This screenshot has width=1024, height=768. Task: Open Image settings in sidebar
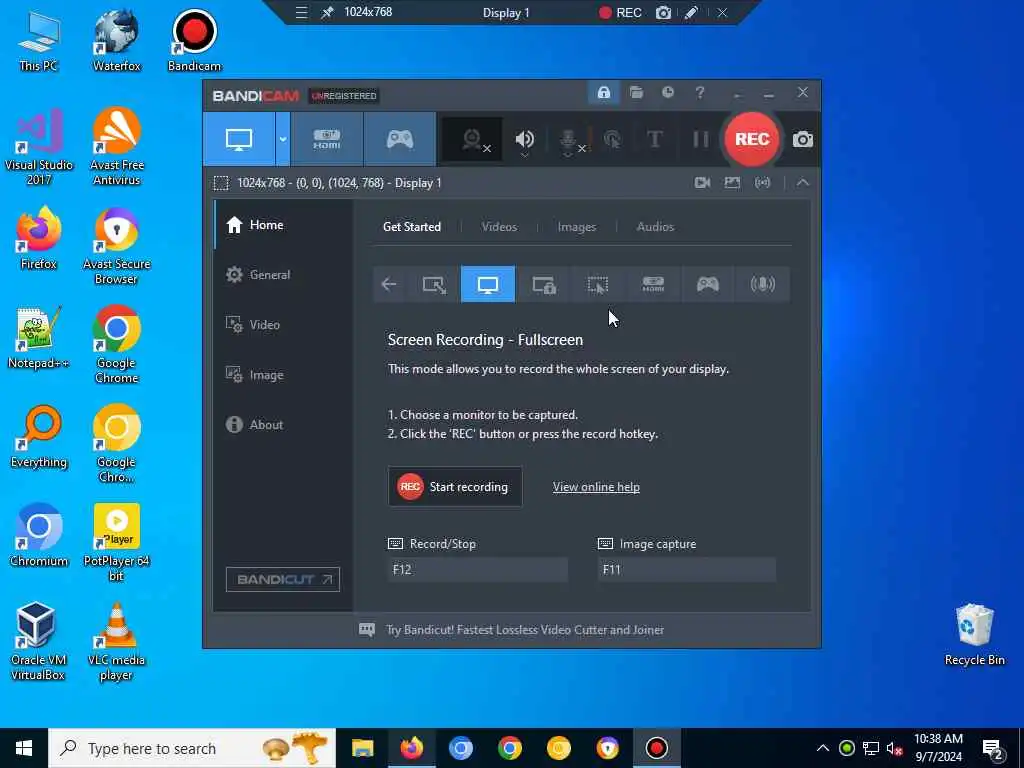click(283, 375)
